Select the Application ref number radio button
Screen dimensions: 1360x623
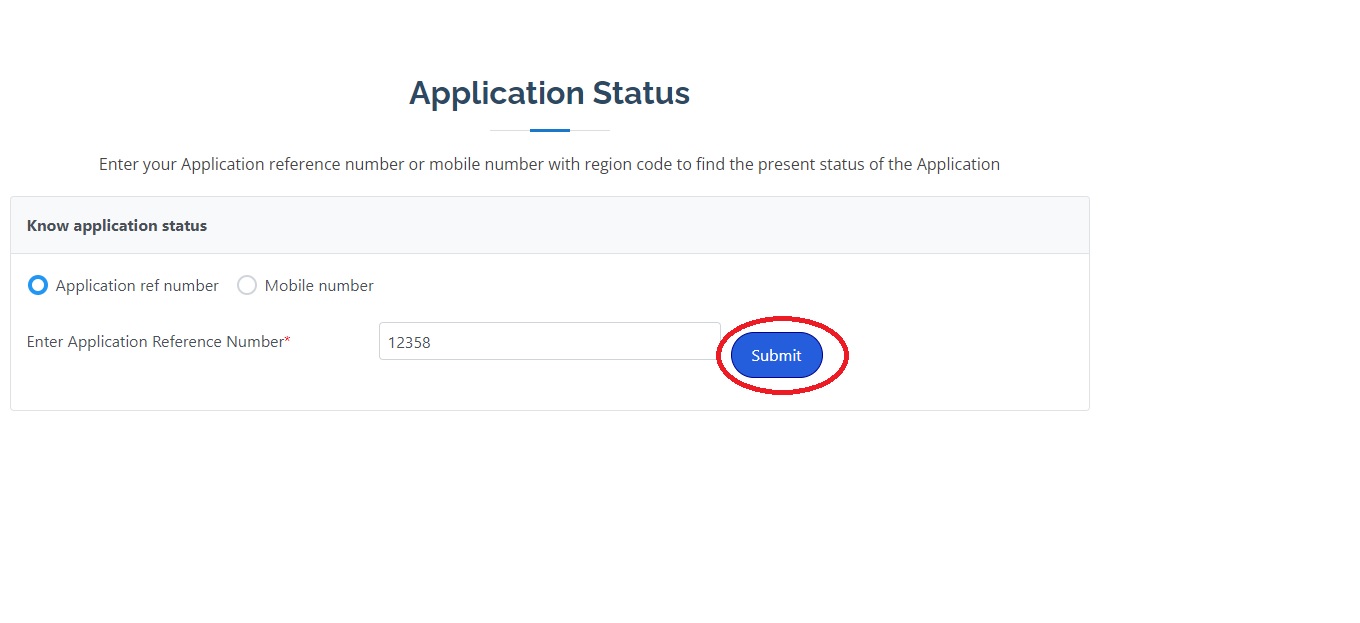click(38, 286)
